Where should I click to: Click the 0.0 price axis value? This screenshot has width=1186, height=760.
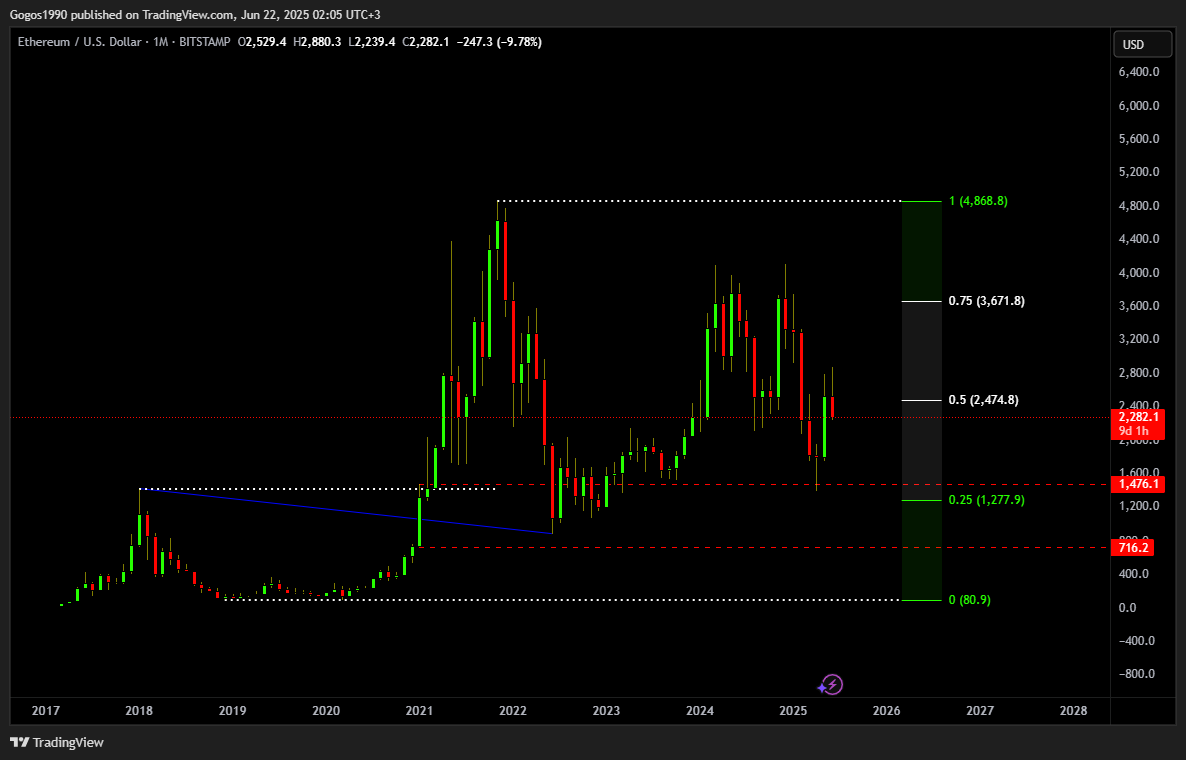(x=1127, y=607)
